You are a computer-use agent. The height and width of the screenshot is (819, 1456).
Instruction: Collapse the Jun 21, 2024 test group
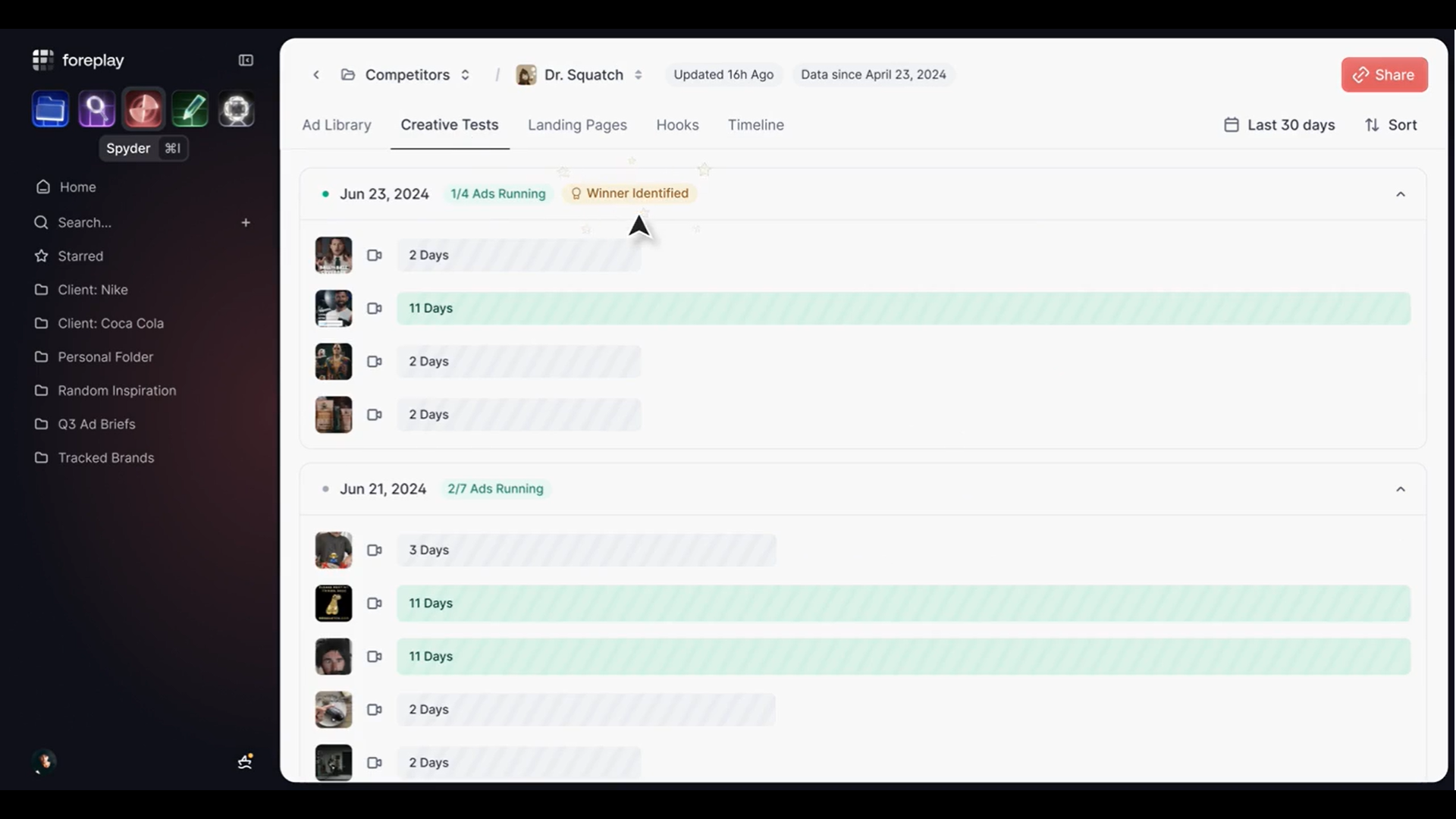pyautogui.click(x=1400, y=489)
